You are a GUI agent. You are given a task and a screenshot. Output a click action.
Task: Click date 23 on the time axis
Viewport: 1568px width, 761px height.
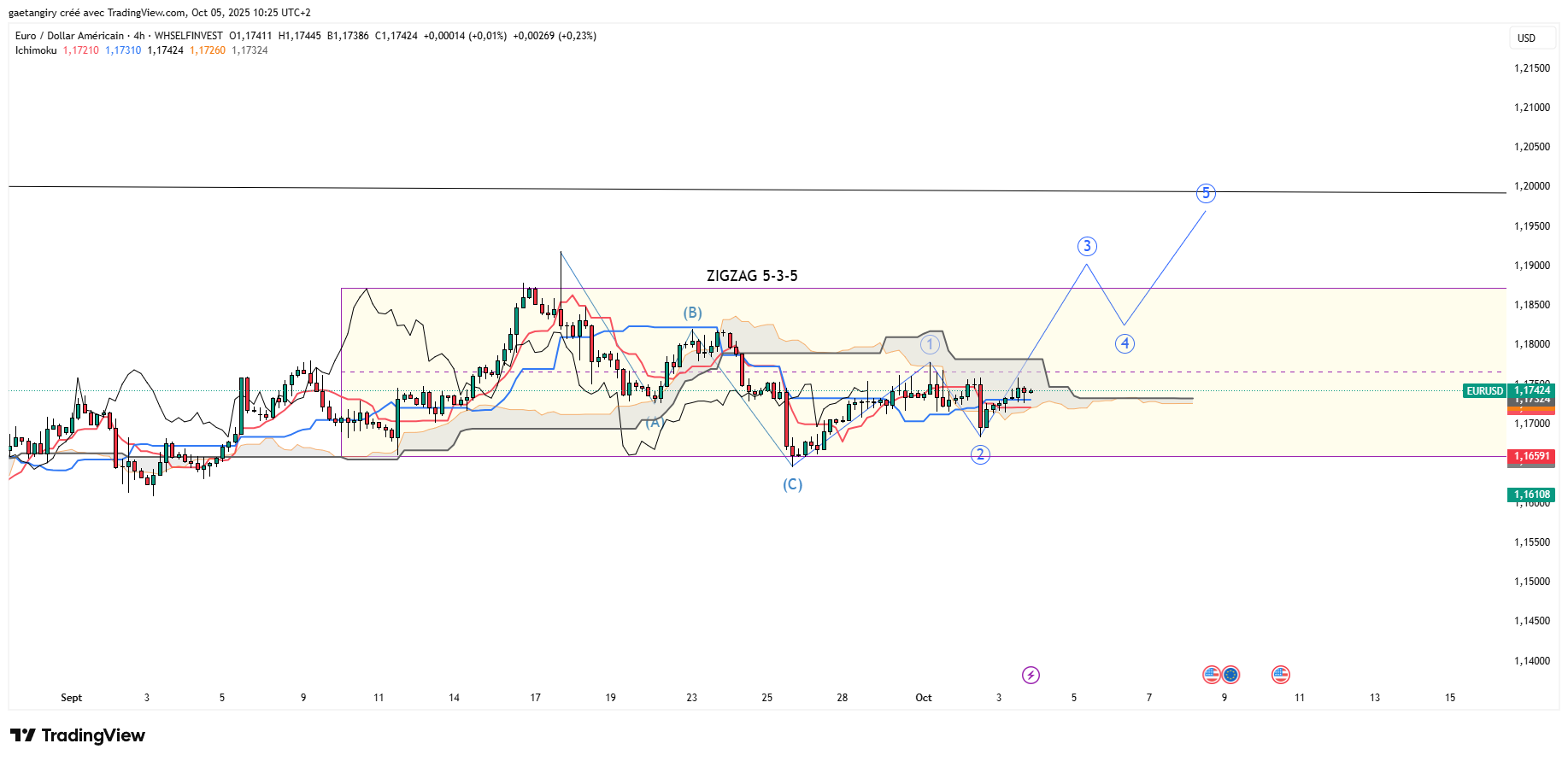pos(691,698)
